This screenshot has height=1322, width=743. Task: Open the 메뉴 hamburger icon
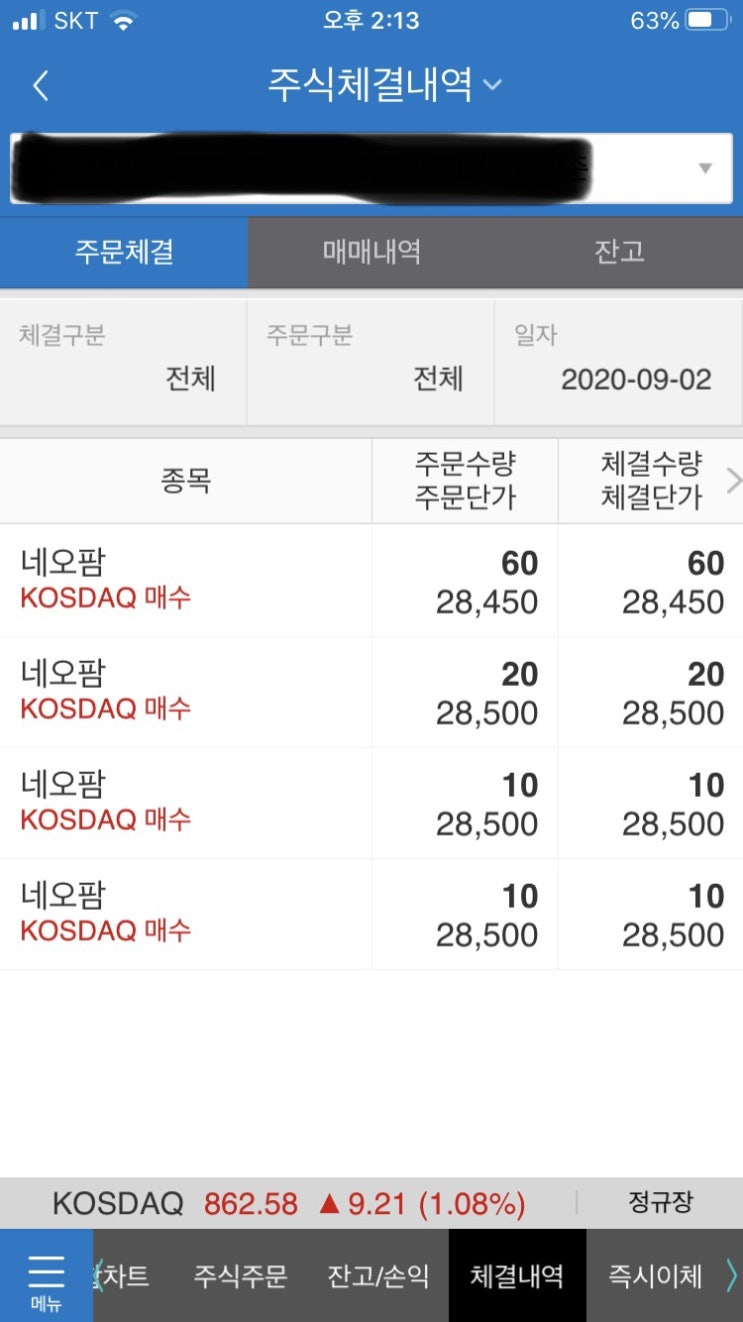(x=46, y=1274)
